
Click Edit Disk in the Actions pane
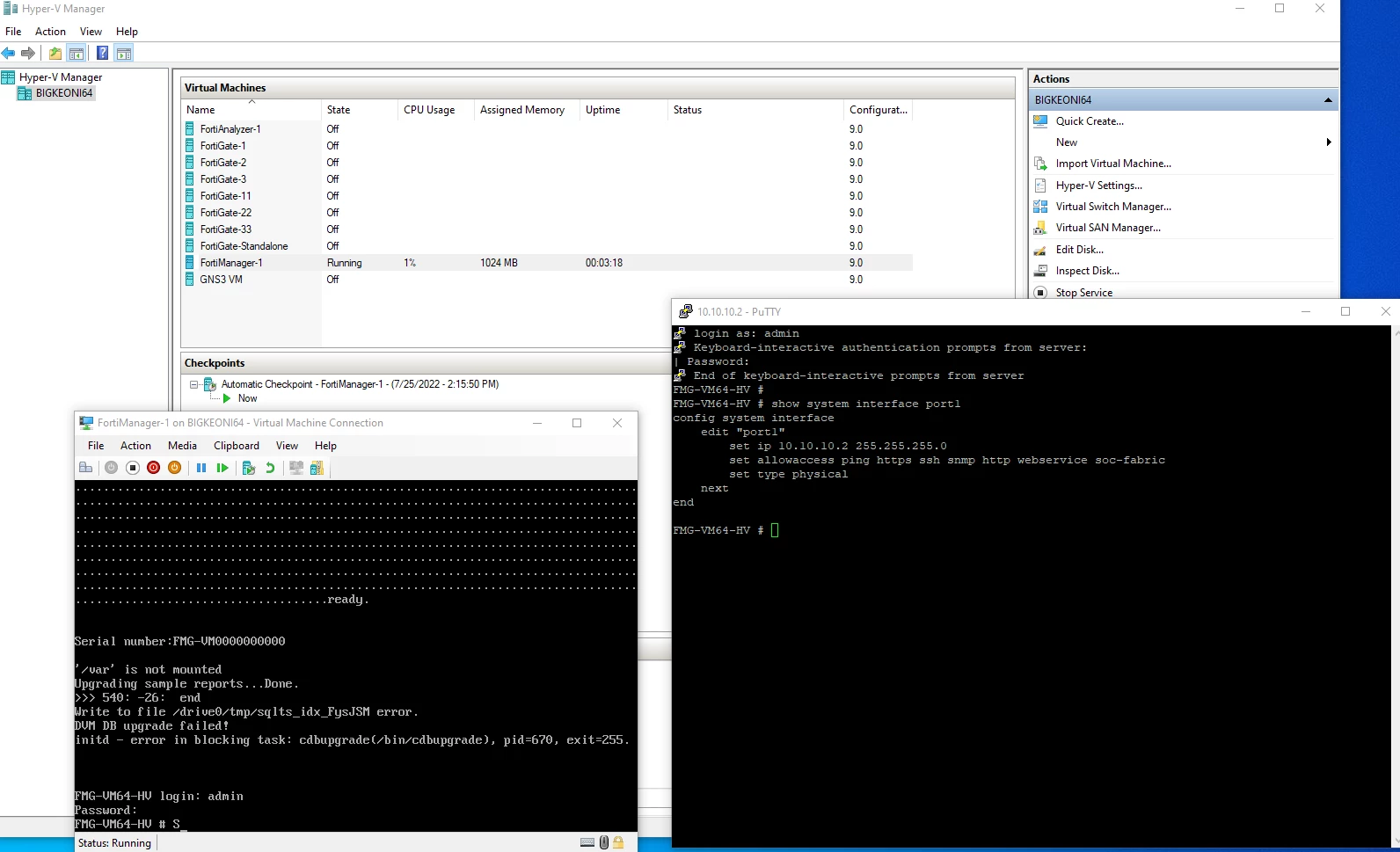pos(1080,250)
